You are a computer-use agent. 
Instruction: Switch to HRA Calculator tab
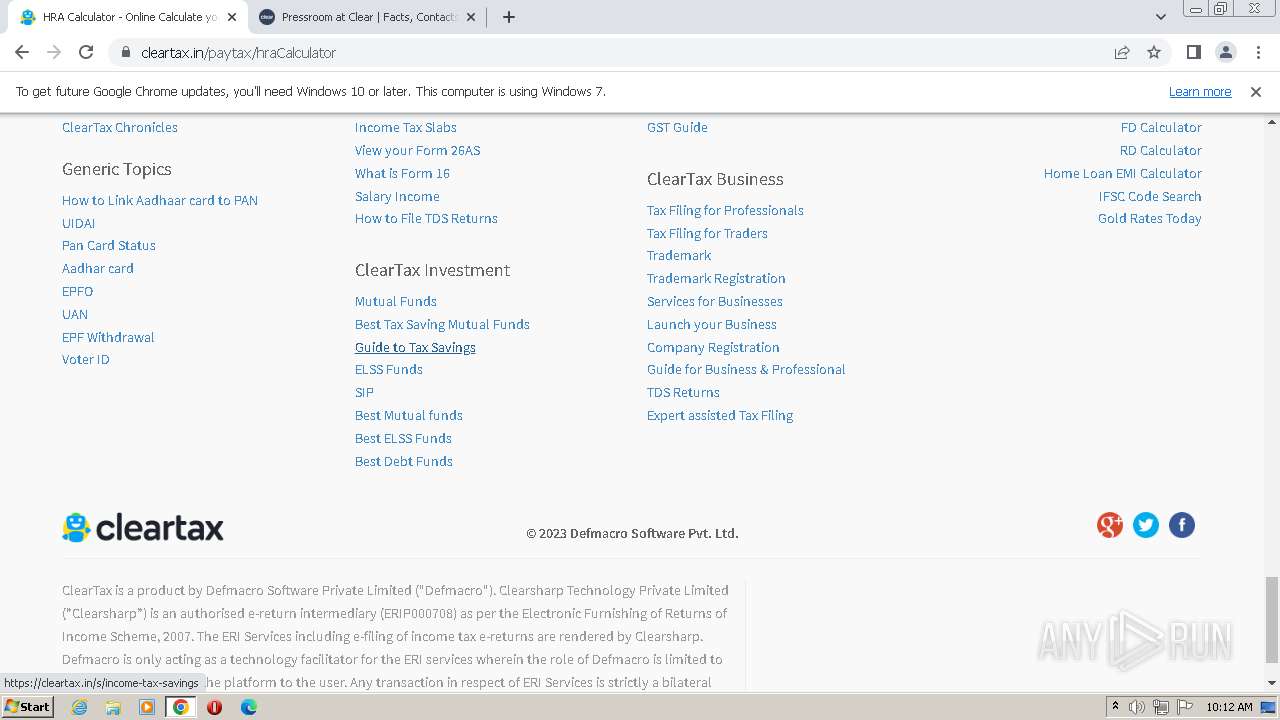pos(127,17)
